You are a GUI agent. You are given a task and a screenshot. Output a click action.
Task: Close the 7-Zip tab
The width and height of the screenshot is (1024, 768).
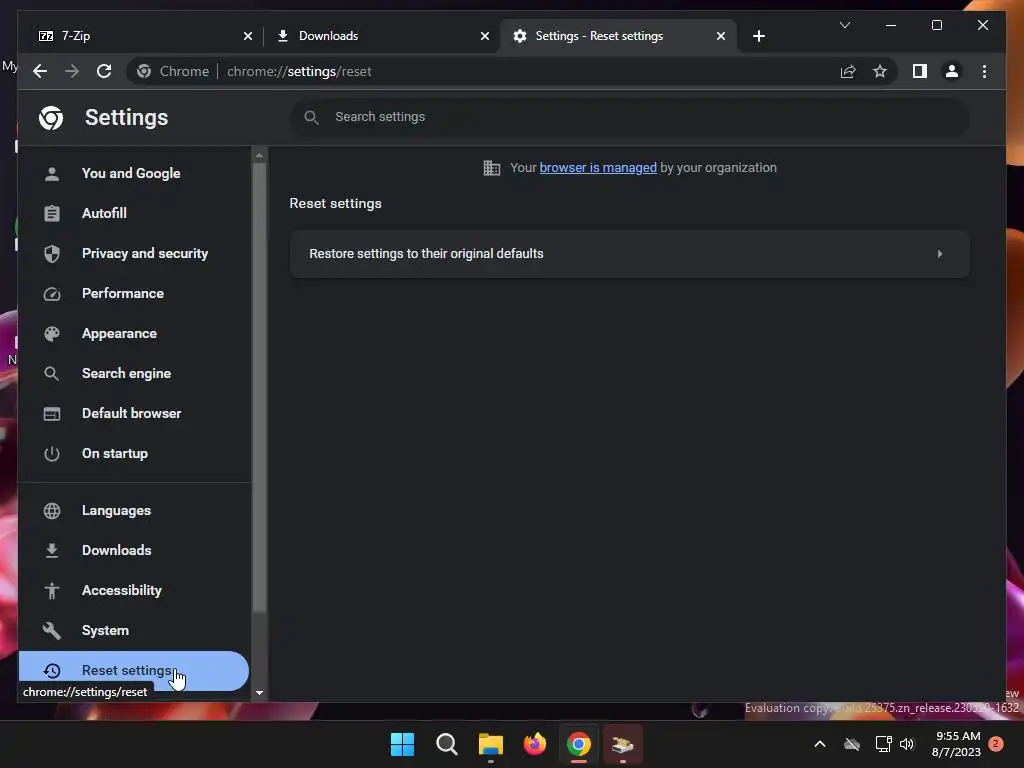pyautogui.click(x=248, y=36)
